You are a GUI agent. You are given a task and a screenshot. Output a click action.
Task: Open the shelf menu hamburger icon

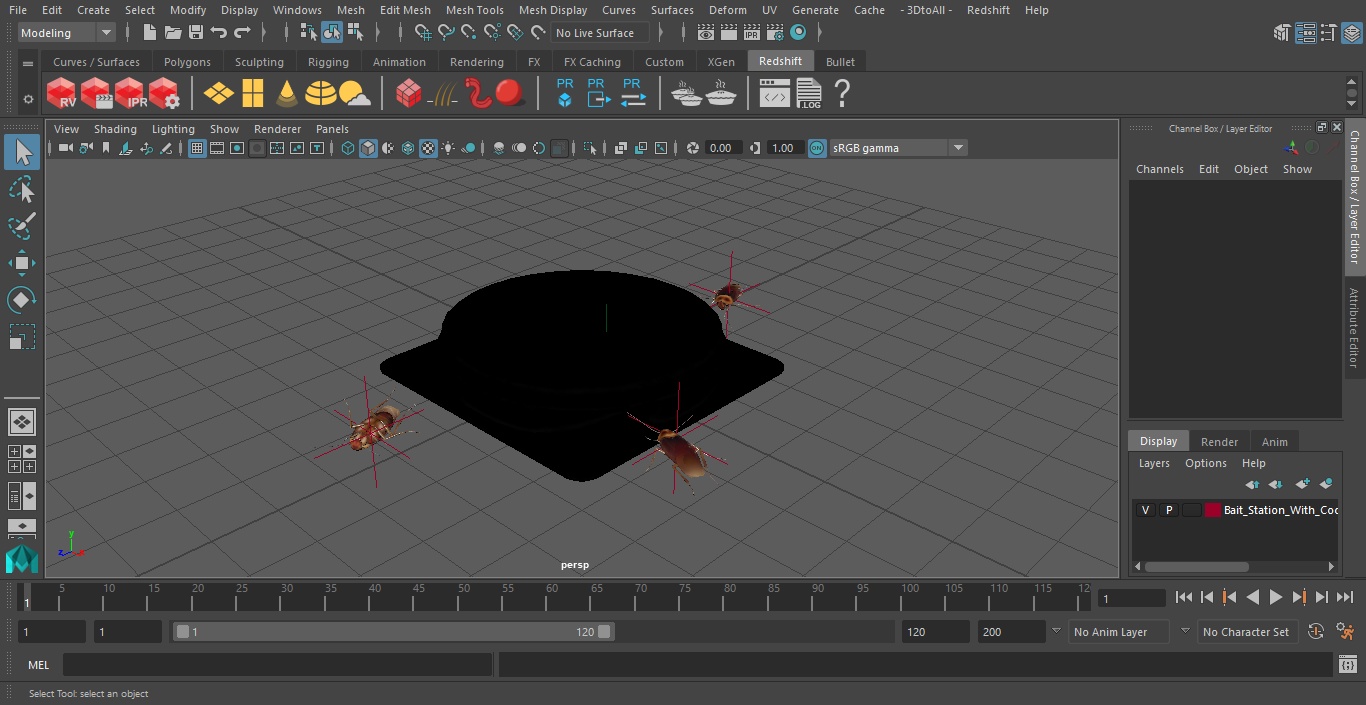coord(28,62)
